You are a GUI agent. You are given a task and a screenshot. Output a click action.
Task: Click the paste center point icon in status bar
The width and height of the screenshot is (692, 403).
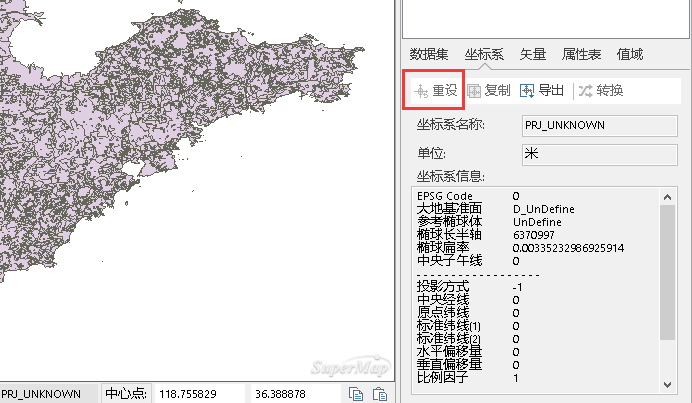coord(379,394)
